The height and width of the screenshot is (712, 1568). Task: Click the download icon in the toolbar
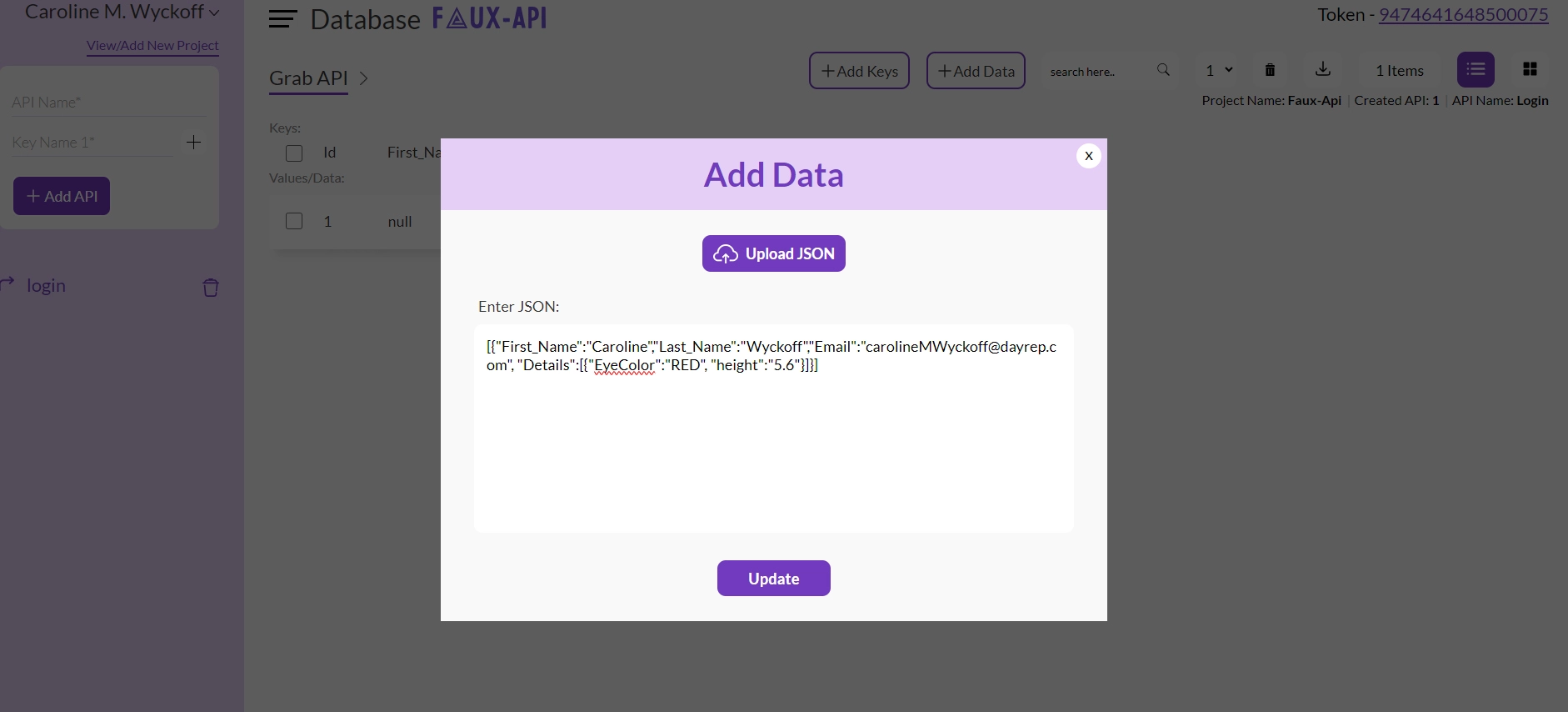tap(1323, 70)
